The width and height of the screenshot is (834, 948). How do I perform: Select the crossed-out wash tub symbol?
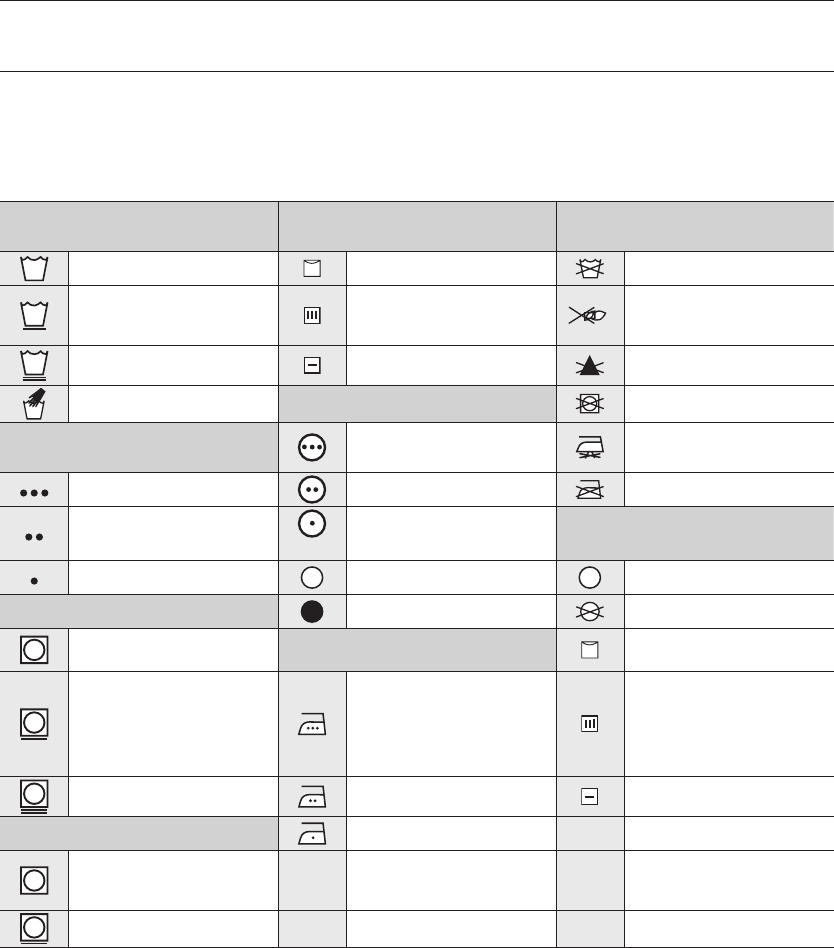tap(591, 268)
